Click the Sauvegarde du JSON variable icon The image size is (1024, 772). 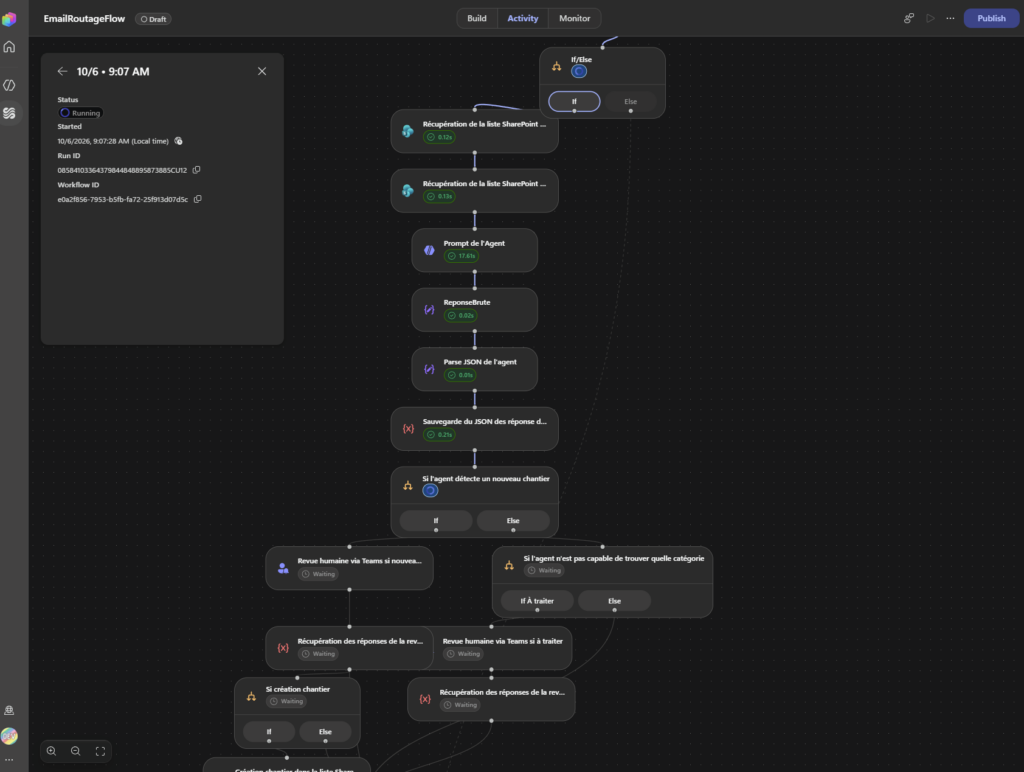(x=408, y=428)
